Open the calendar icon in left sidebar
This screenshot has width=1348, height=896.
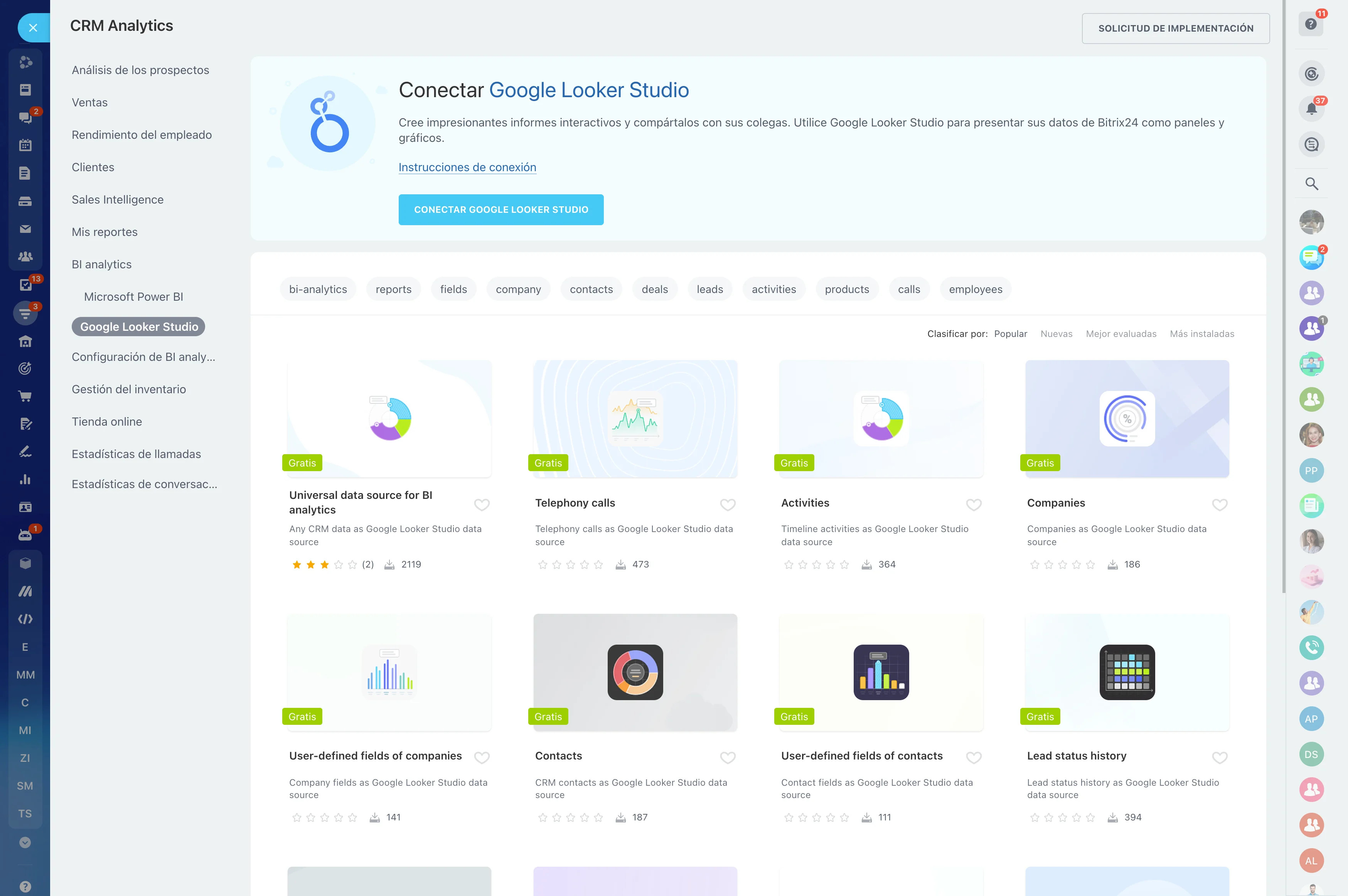[25, 145]
